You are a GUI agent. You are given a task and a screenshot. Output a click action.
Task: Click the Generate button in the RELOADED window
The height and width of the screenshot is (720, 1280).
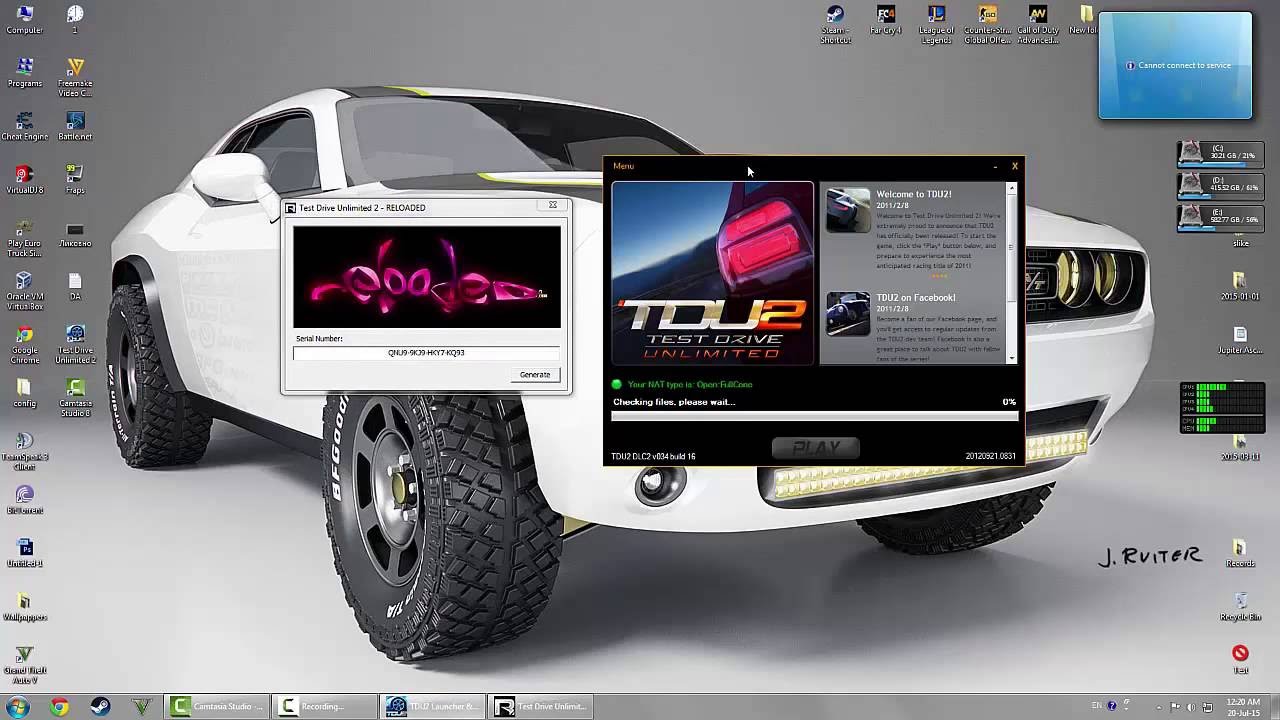coord(535,375)
